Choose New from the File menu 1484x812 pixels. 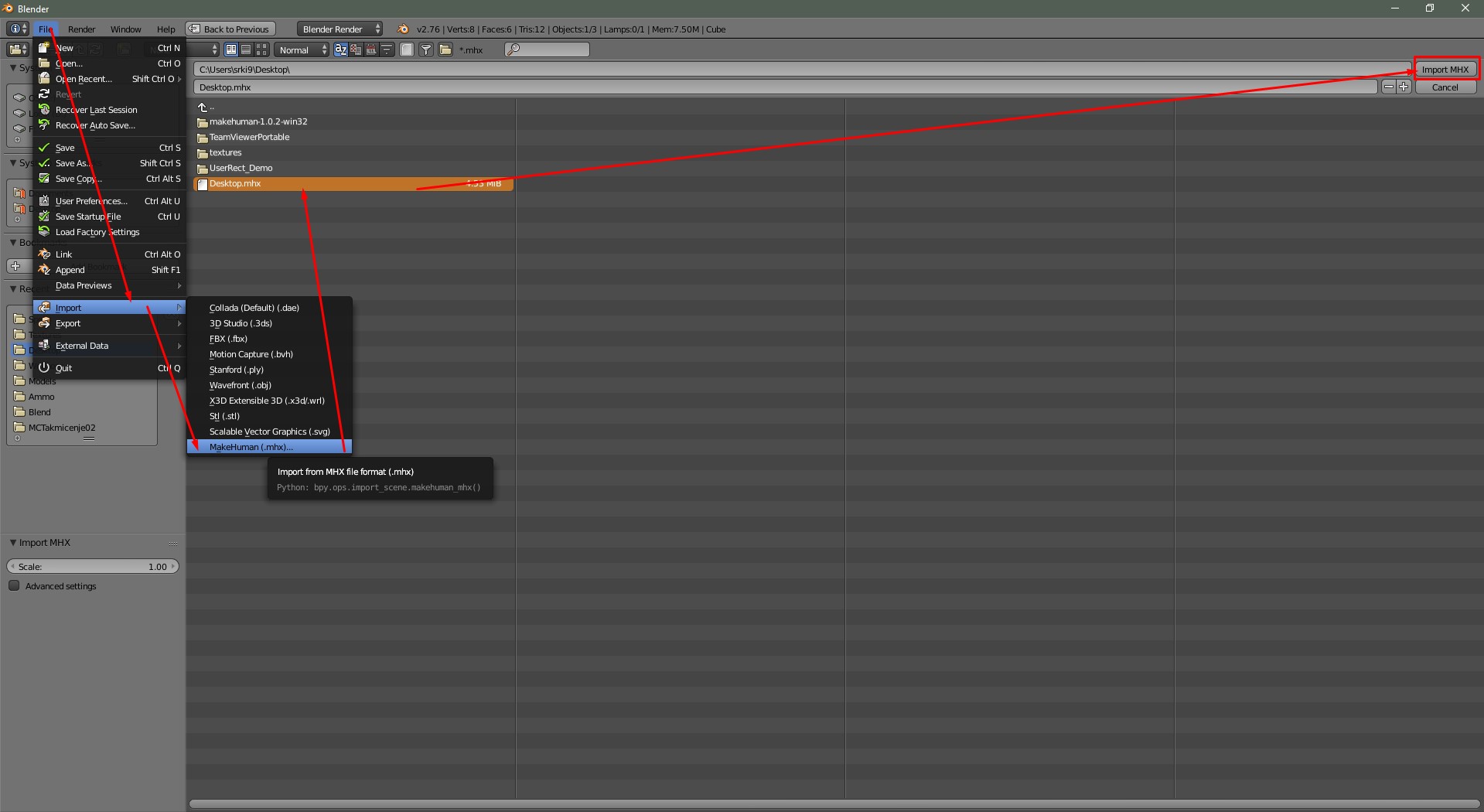coord(109,48)
